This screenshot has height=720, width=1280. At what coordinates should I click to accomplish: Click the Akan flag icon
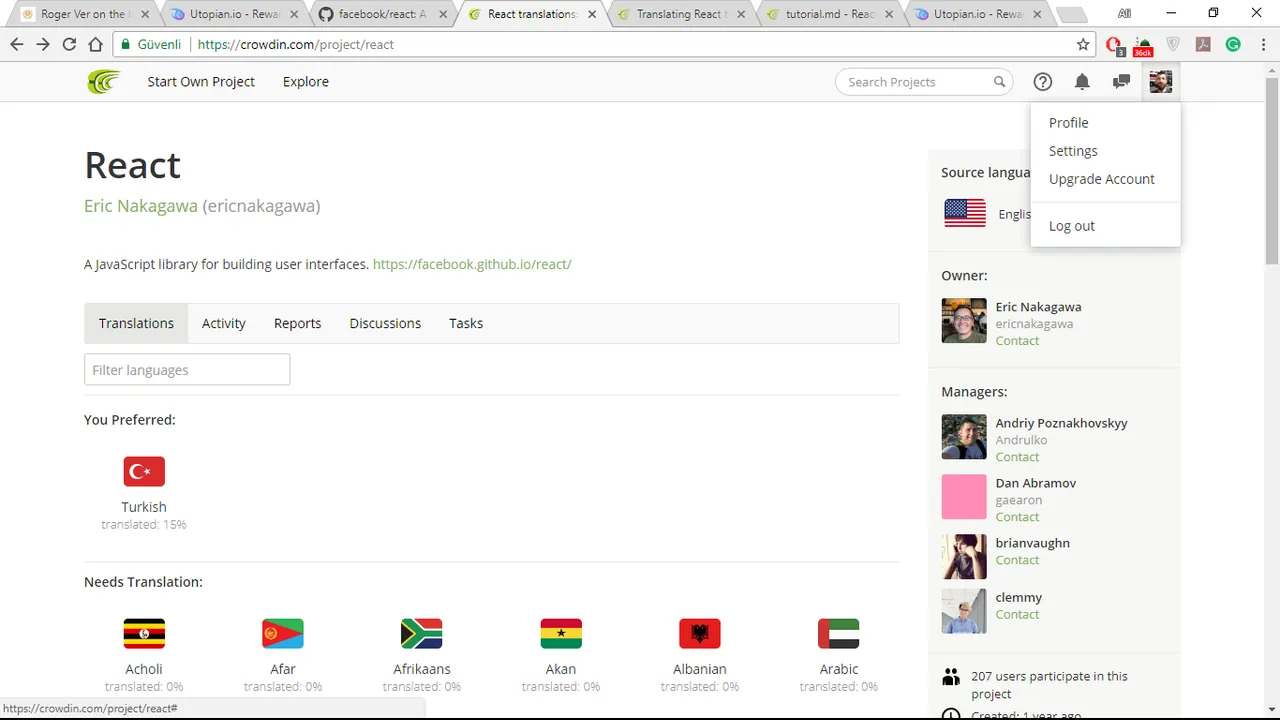(x=561, y=634)
